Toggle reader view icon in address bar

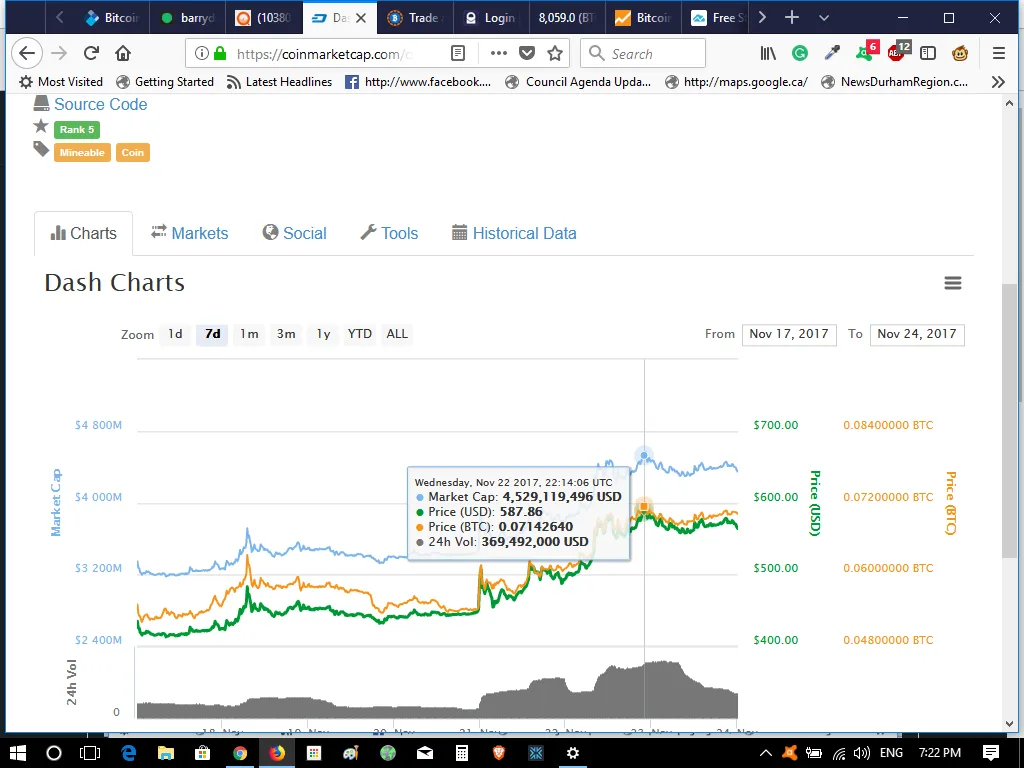[458, 54]
